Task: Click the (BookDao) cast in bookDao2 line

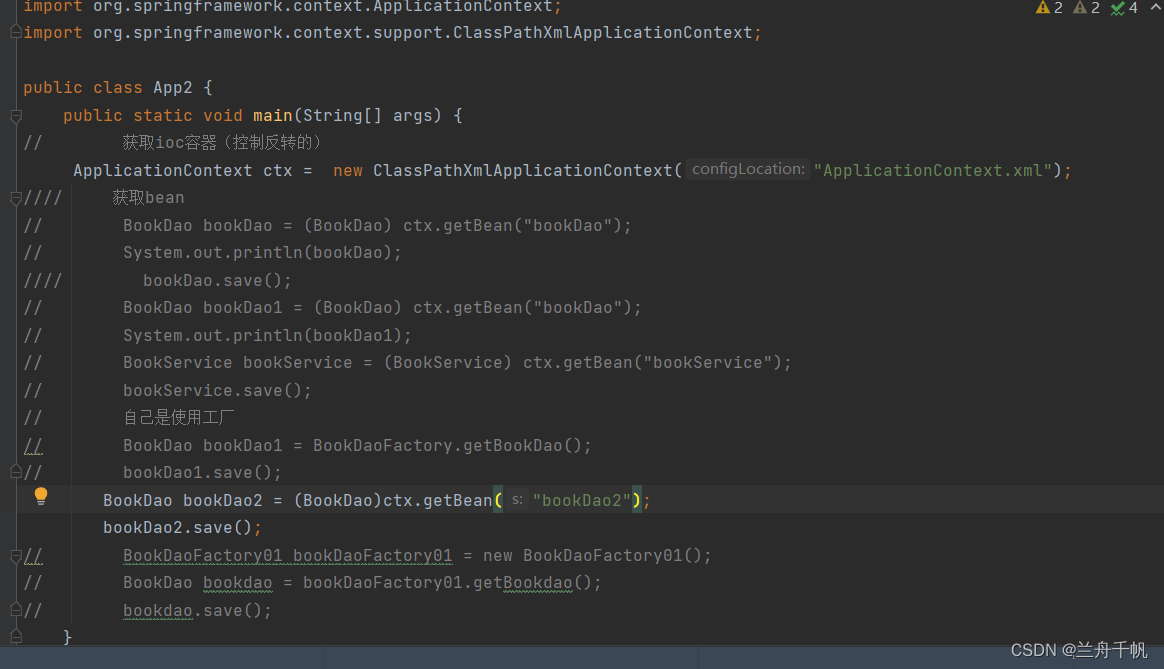Action: (x=338, y=500)
